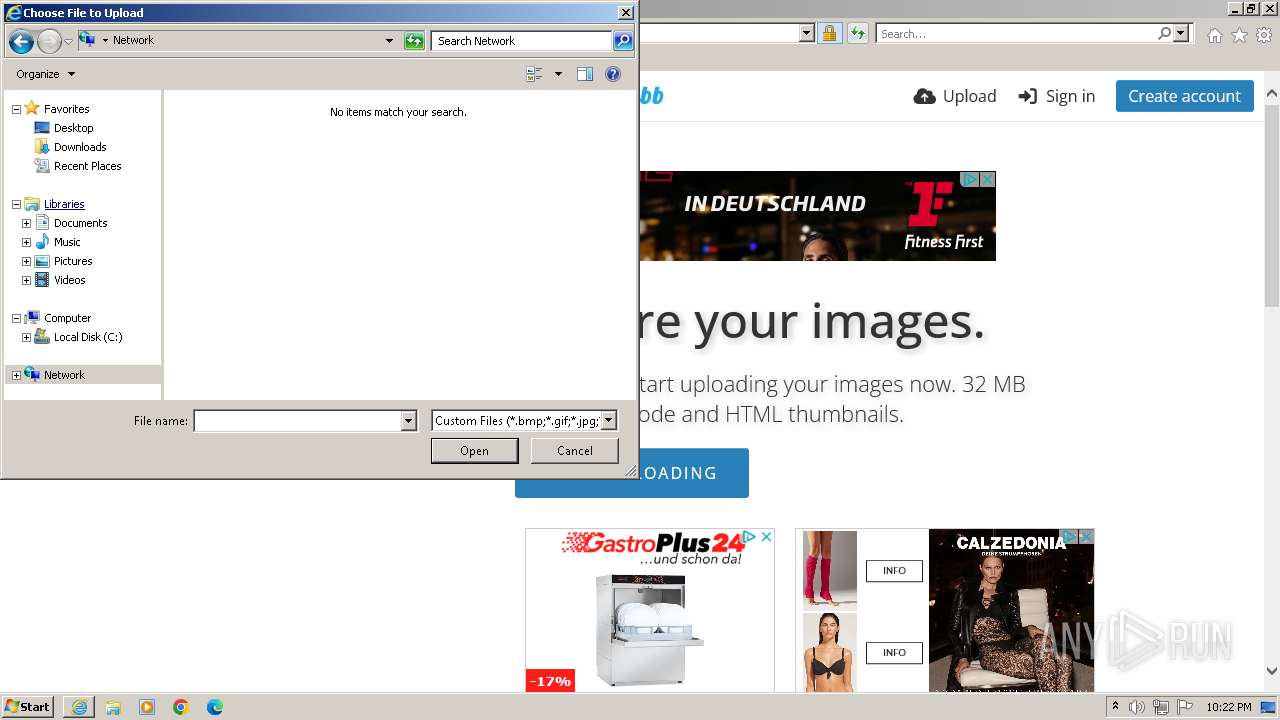Image resolution: width=1280 pixels, height=720 pixels.
Task: Open the Start menu
Action: pyautogui.click(x=28, y=707)
